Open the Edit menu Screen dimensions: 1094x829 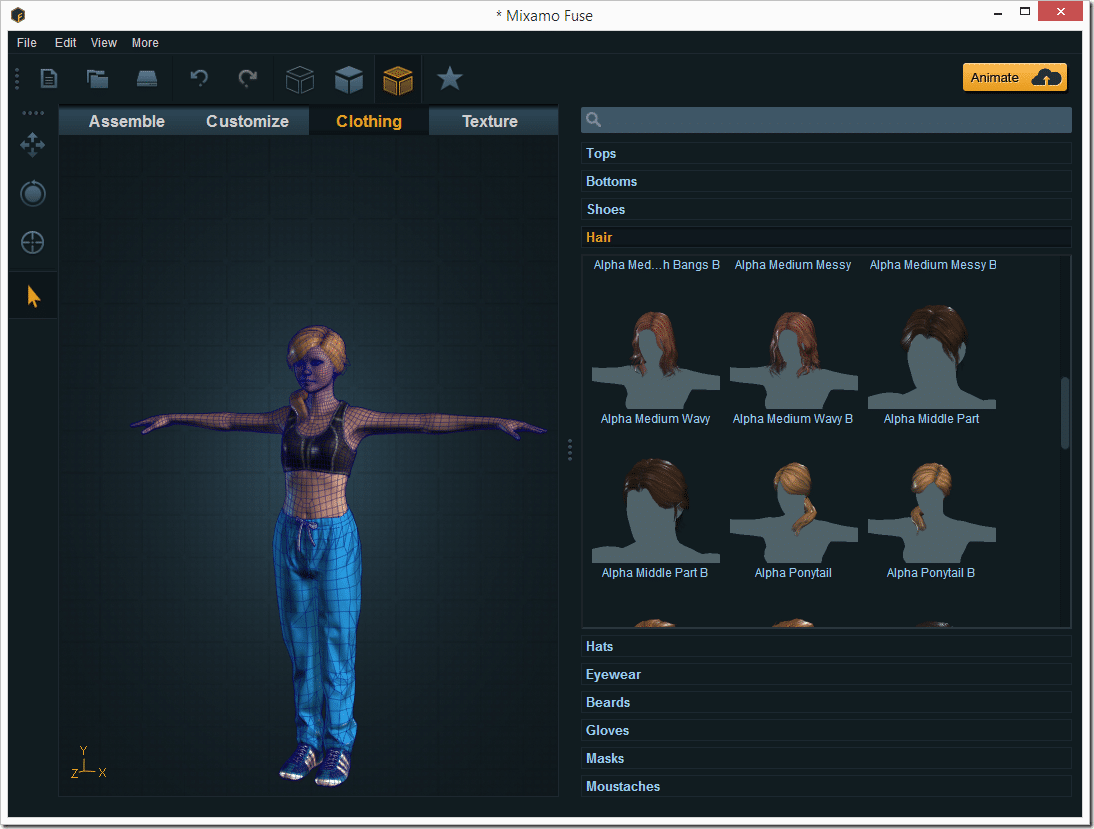coord(66,43)
